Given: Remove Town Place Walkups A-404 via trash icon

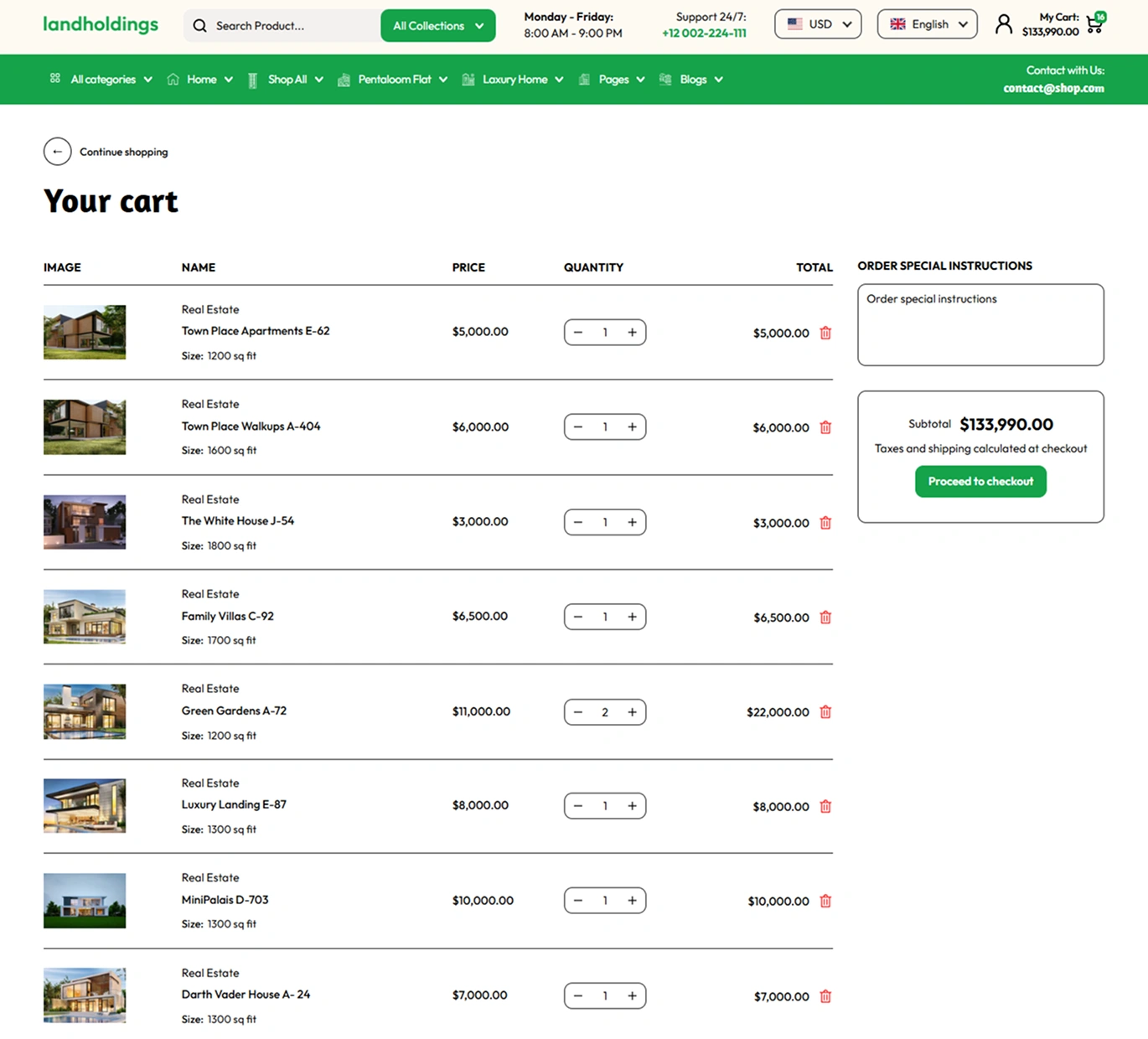Looking at the screenshot, I should tap(825, 427).
